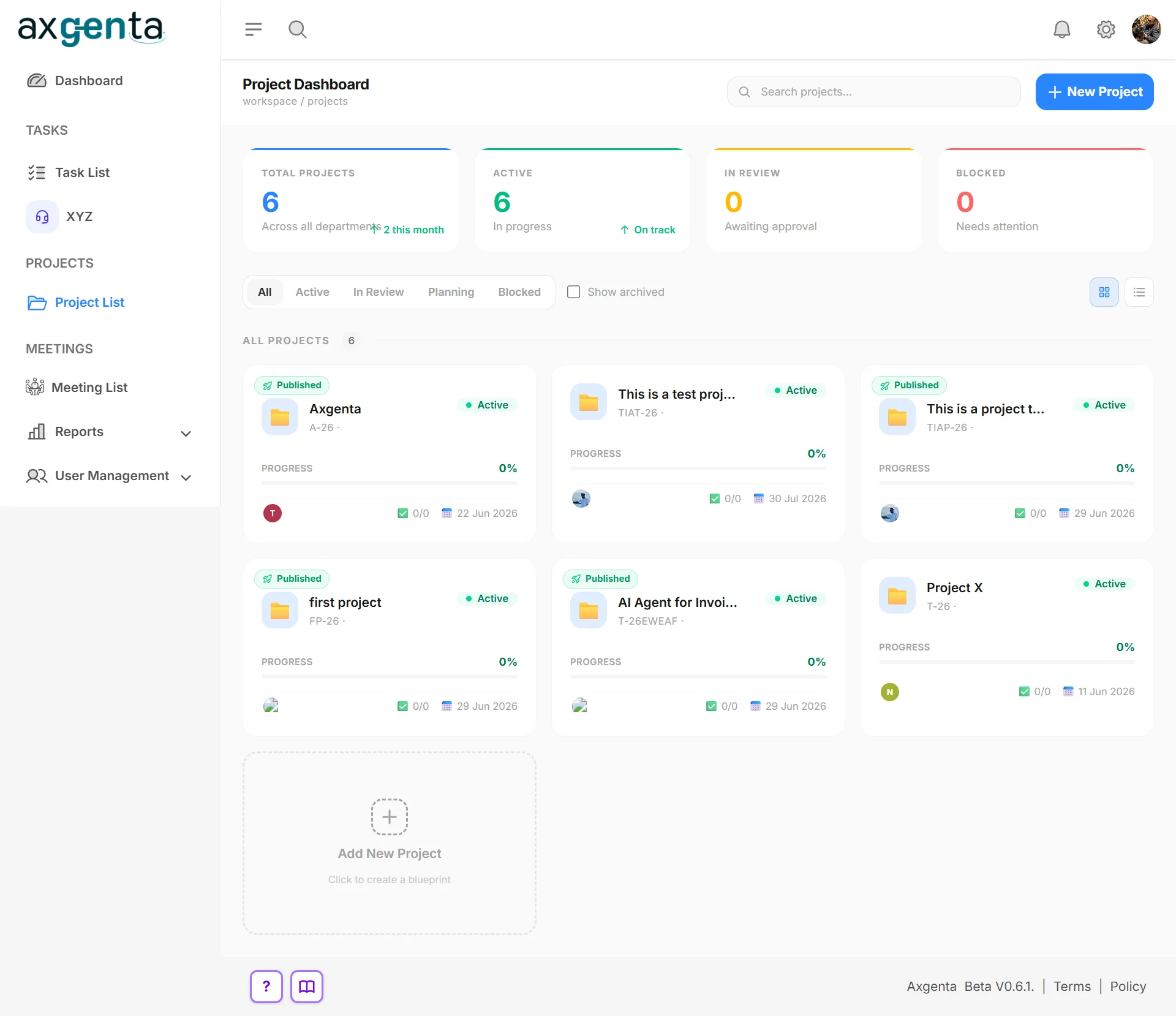Click task count icon on Axgenta card
The image size is (1176, 1016).
pyautogui.click(x=403, y=513)
